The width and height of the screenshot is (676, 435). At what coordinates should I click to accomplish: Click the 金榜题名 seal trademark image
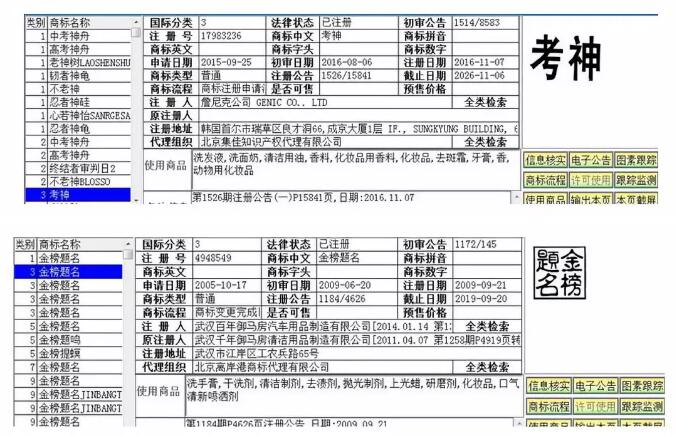(559, 272)
